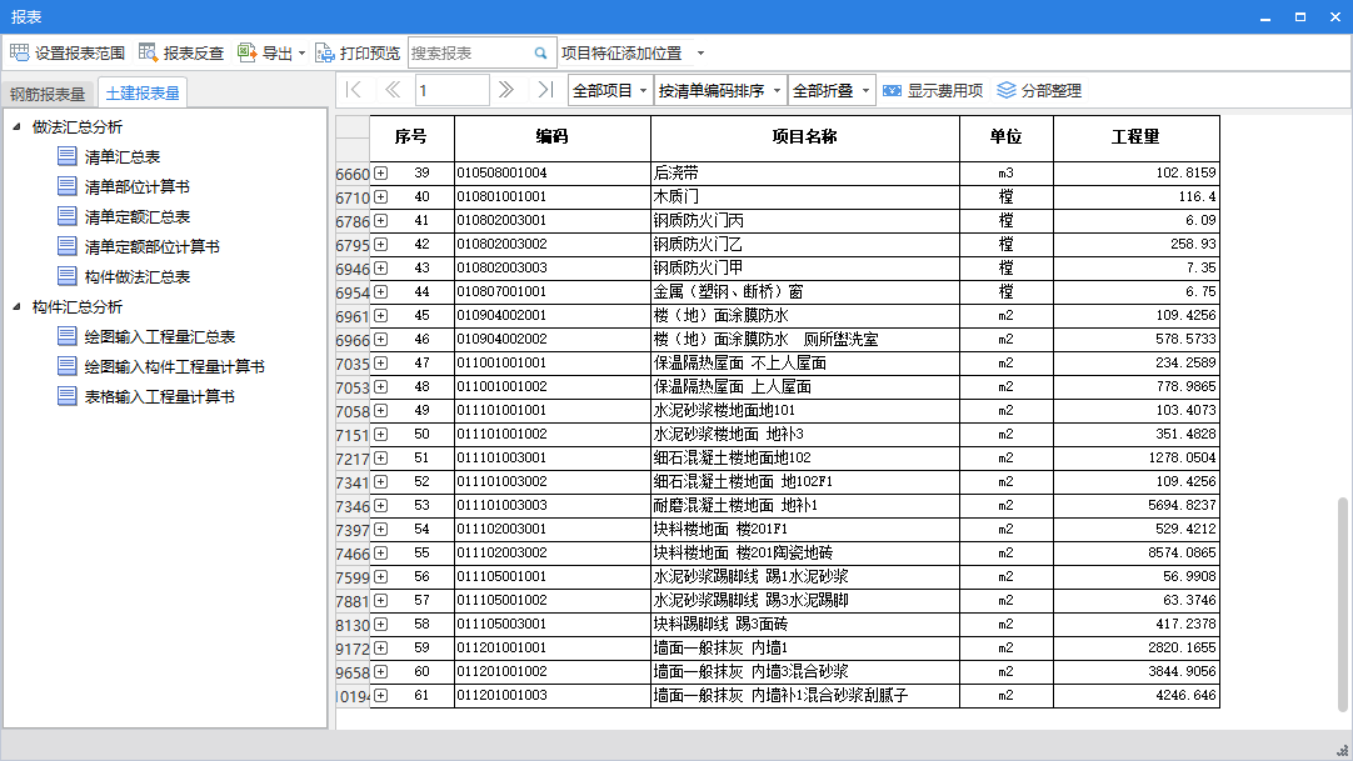Click the report icon beside 表格输入工程量计算书

(x=67, y=396)
